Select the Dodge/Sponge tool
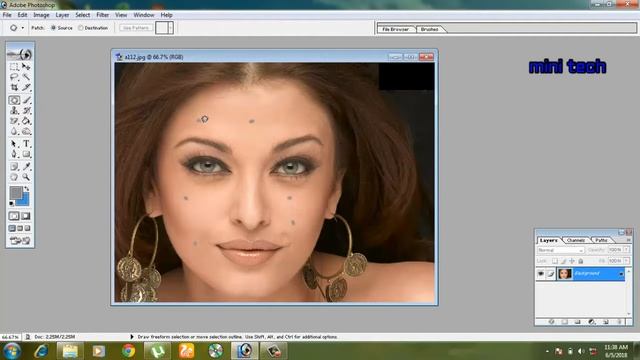 coord(26,132)
